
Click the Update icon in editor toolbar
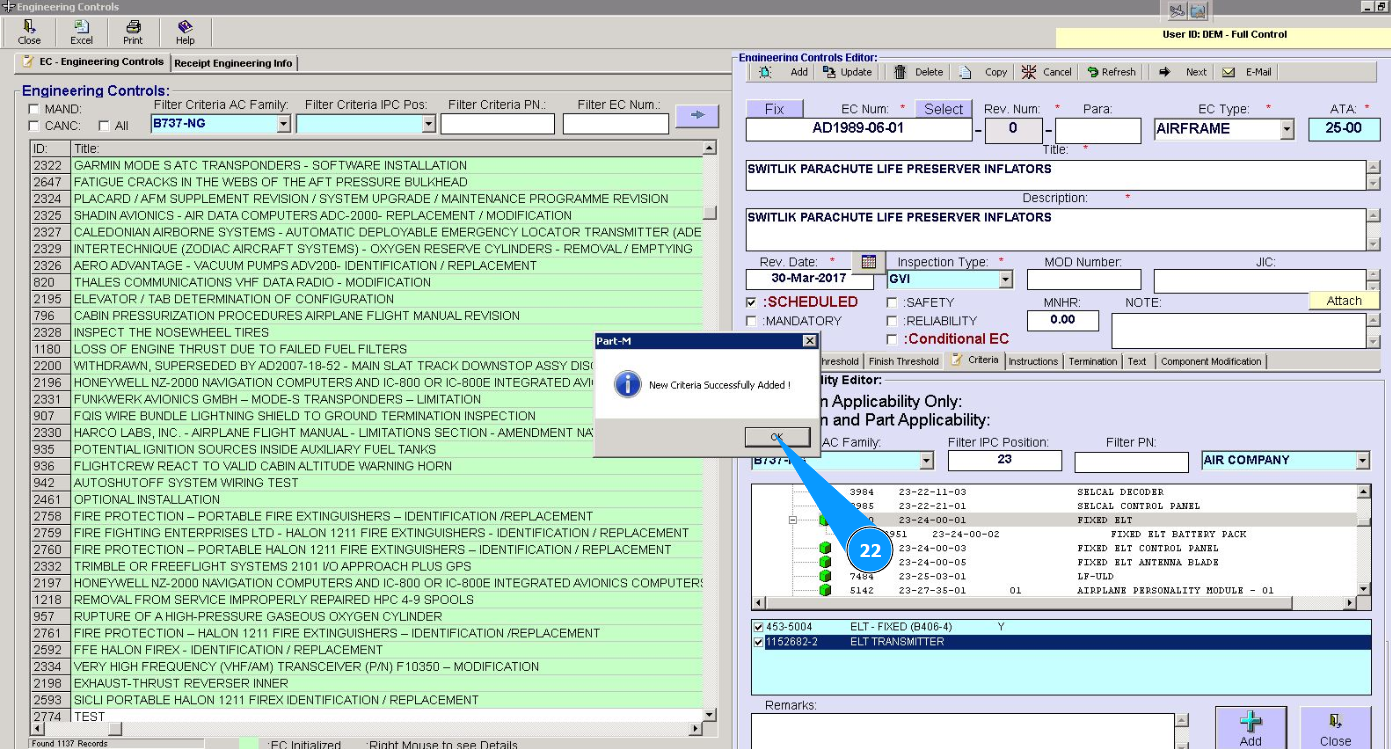[x=829, y=72]
